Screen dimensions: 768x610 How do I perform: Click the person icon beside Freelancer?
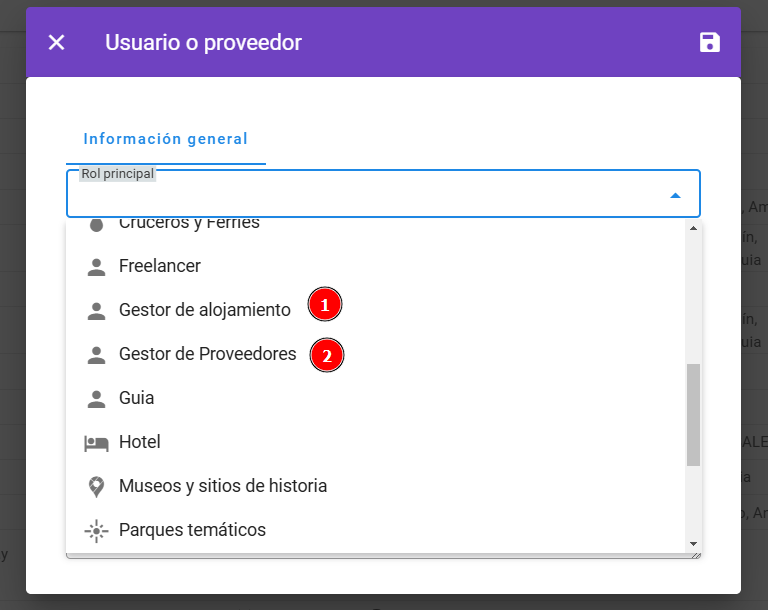[96, 267]
